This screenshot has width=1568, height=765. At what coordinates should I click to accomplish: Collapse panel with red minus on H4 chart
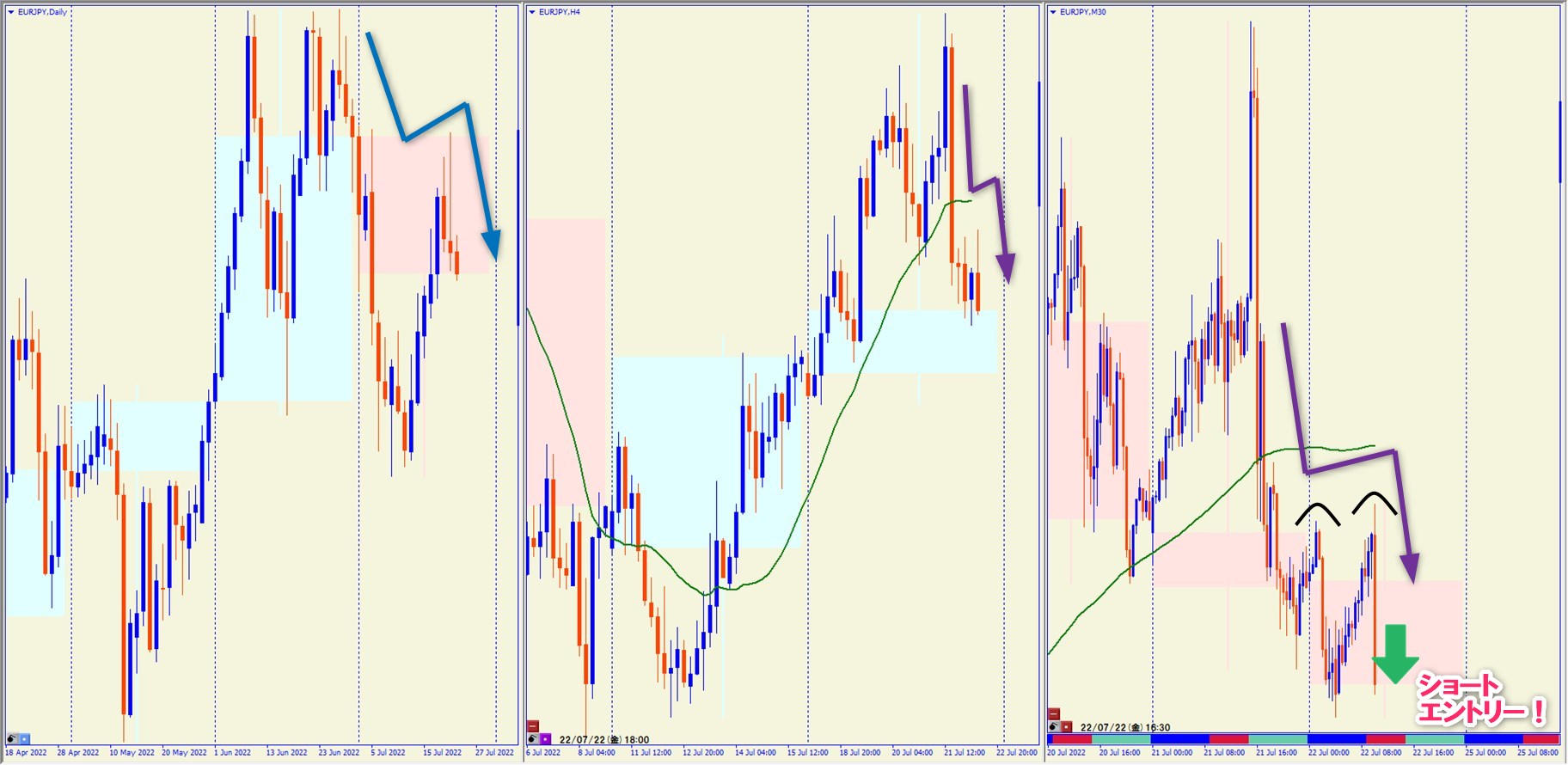533,726
